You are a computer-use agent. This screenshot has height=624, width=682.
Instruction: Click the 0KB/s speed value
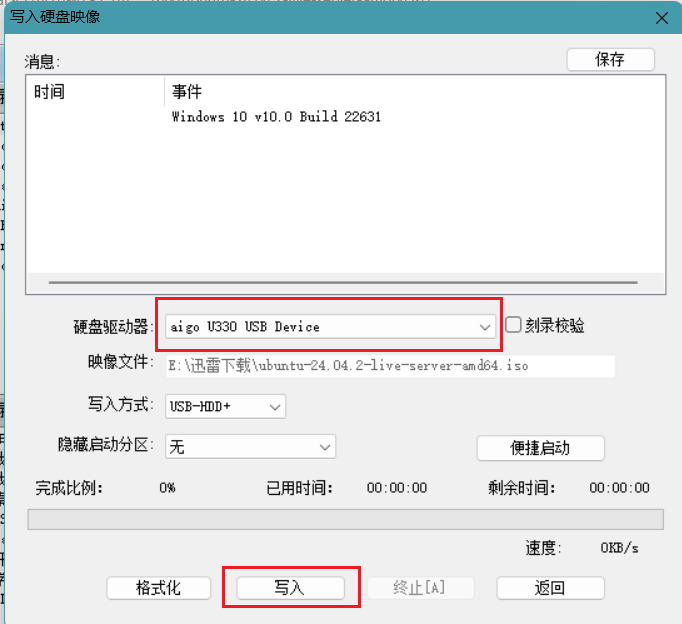click(x=619, y=548)
